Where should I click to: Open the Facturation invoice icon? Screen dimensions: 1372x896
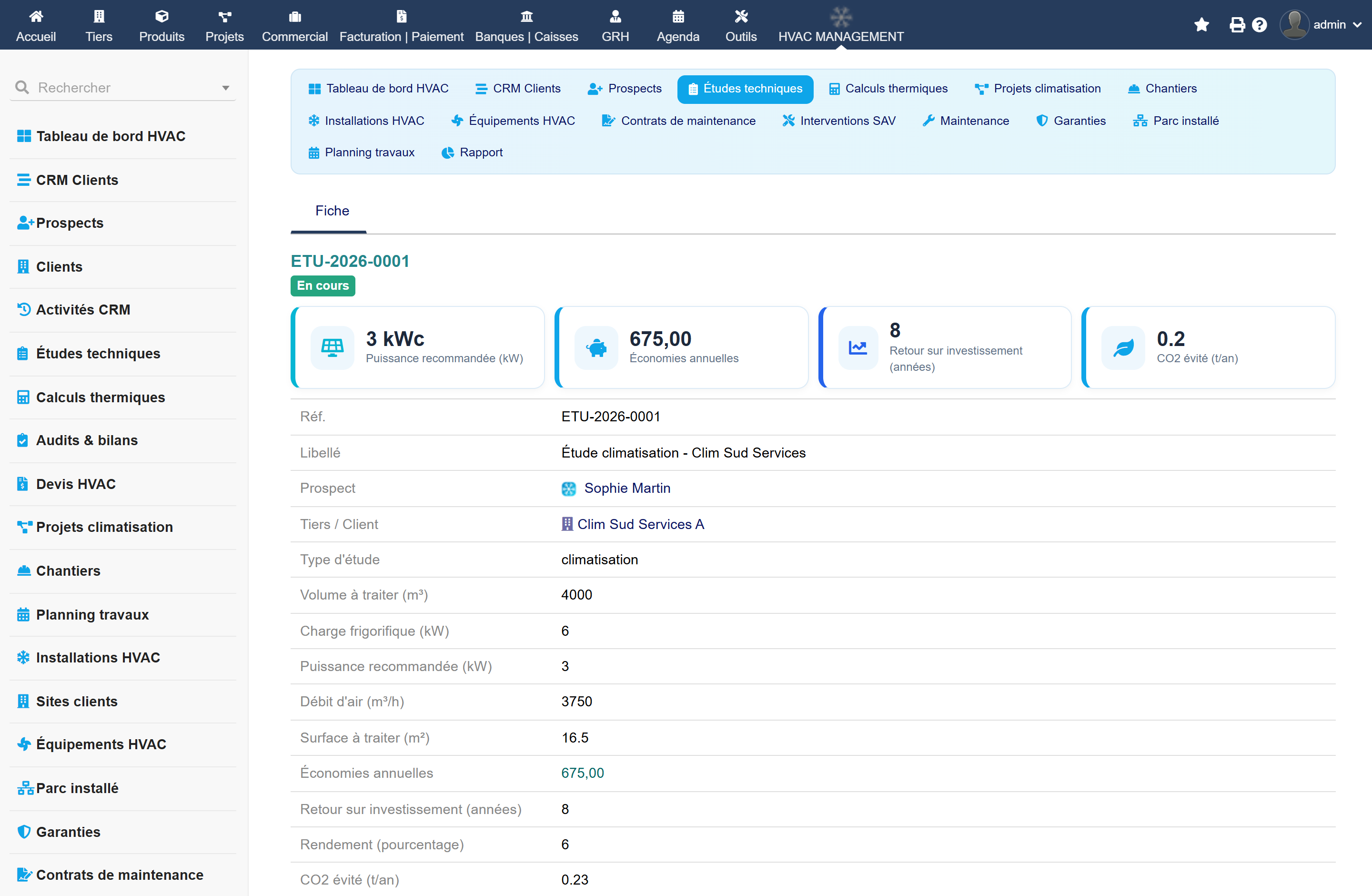402,16
